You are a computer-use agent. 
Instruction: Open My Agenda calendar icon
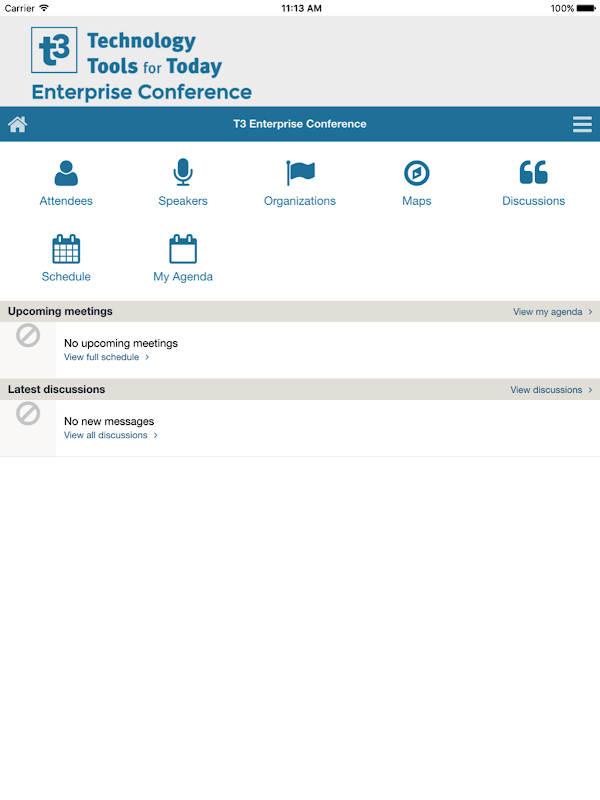click(183, 248)
